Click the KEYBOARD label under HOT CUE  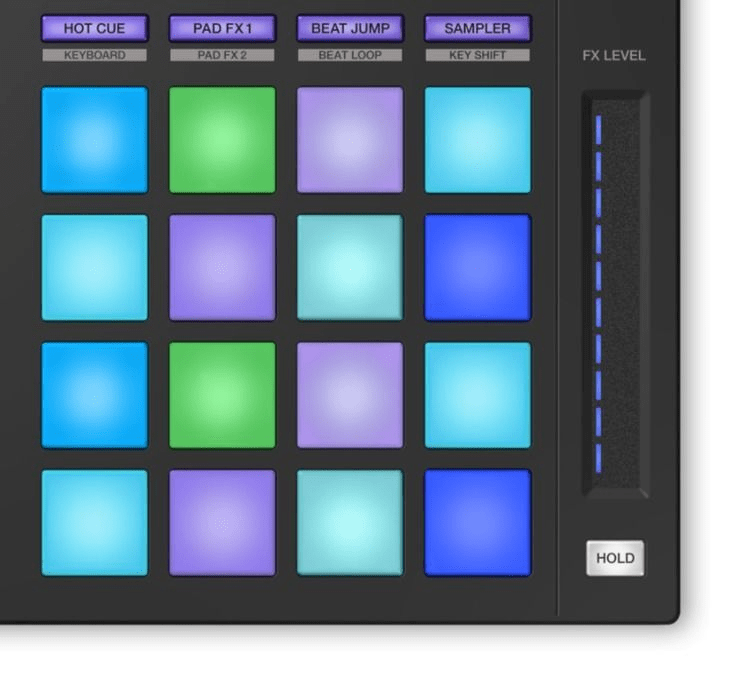[x=94, y=55]
